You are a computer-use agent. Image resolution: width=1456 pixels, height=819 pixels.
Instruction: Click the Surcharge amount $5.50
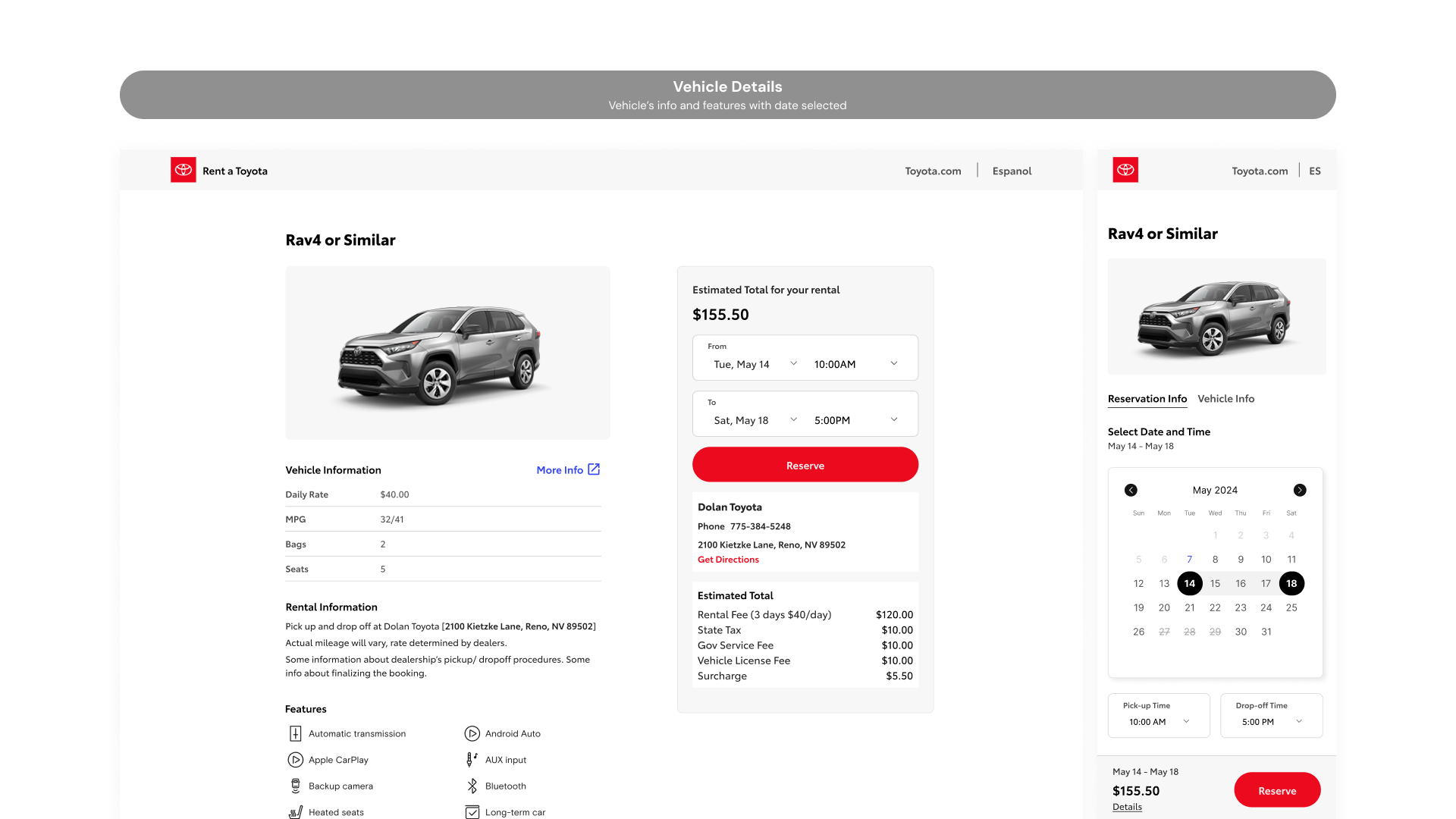[899, 676]
